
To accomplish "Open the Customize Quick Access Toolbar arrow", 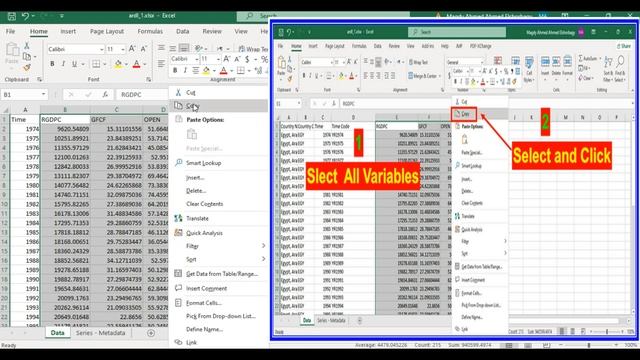I will point(62,16).
